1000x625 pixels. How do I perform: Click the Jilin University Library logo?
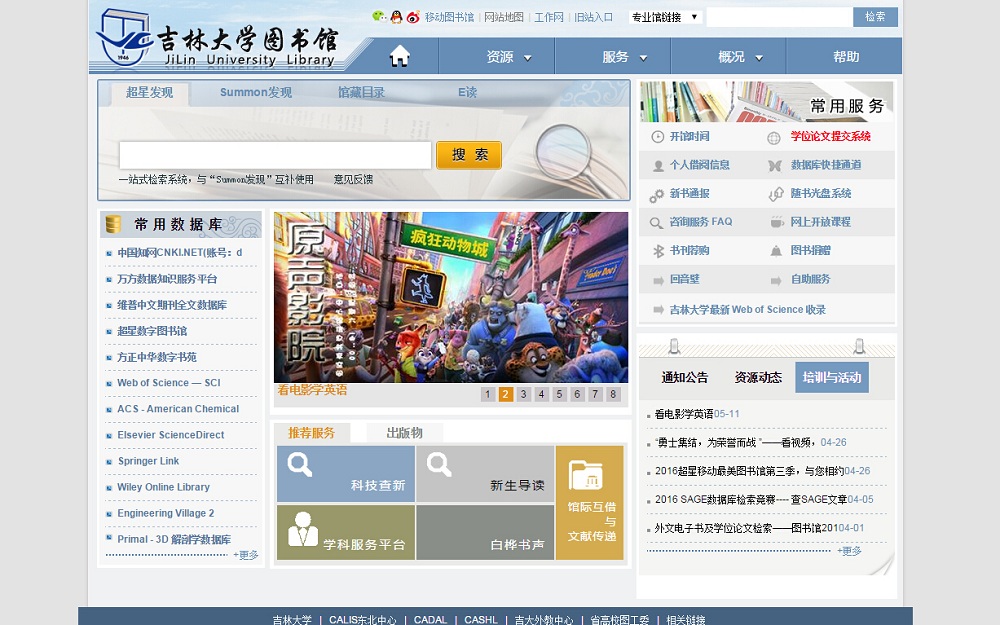point(217,40)
